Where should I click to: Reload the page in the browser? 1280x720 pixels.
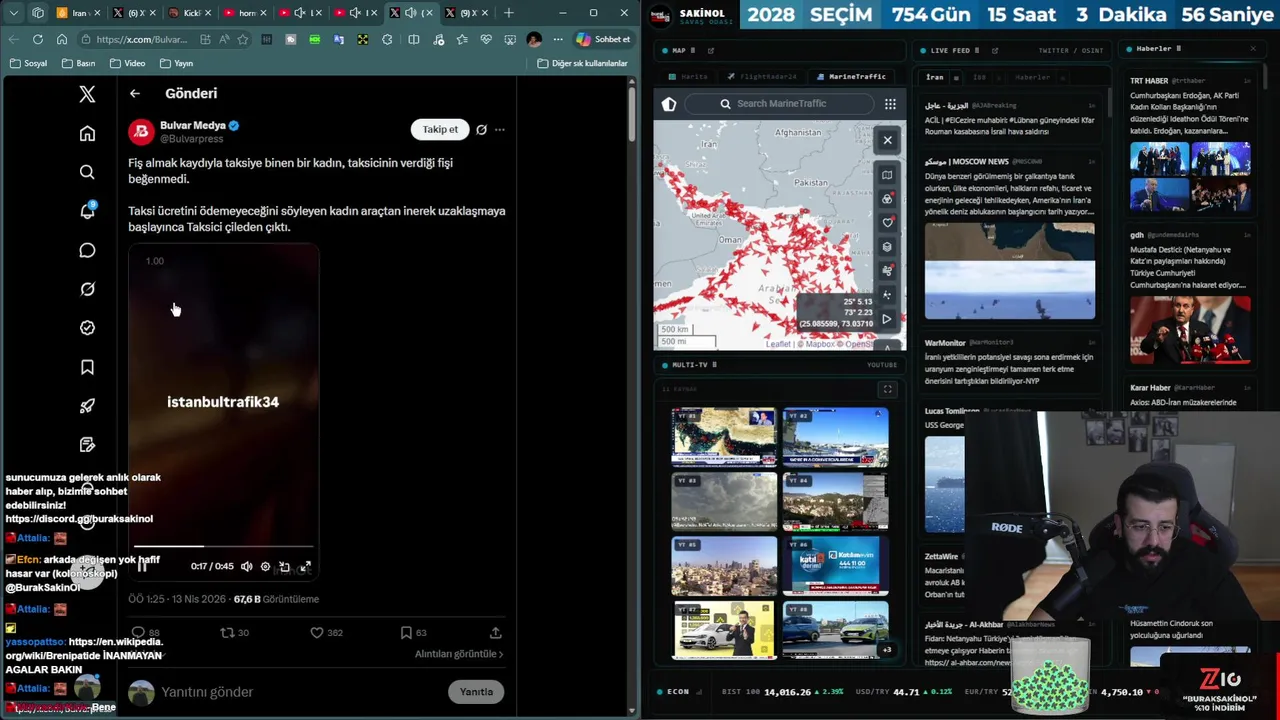[37, 39]
